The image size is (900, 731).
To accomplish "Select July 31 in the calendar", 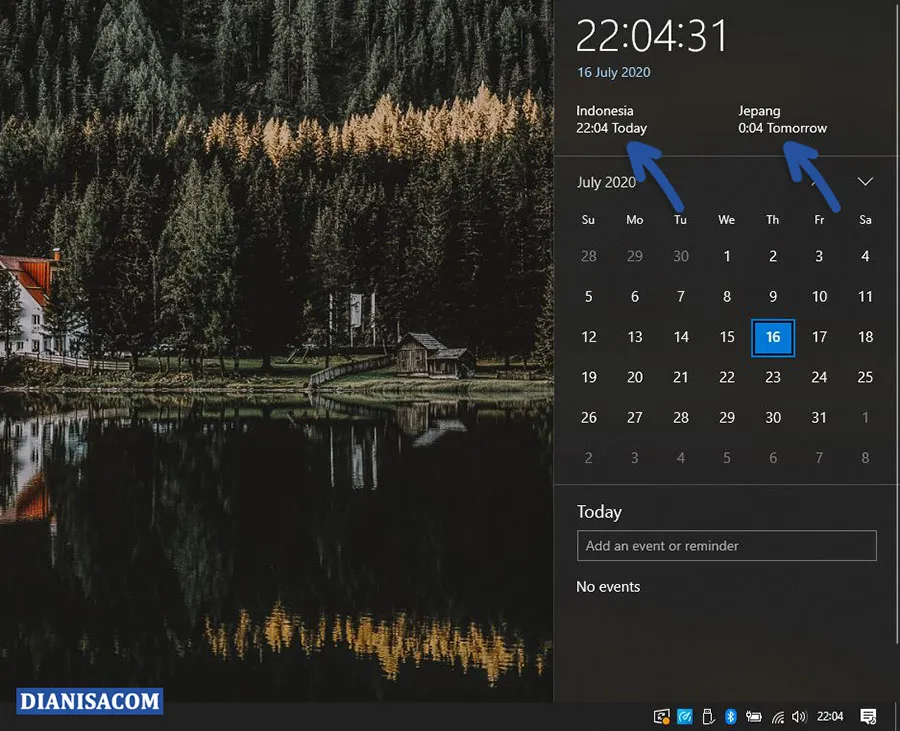I will [x=819, y=418].
